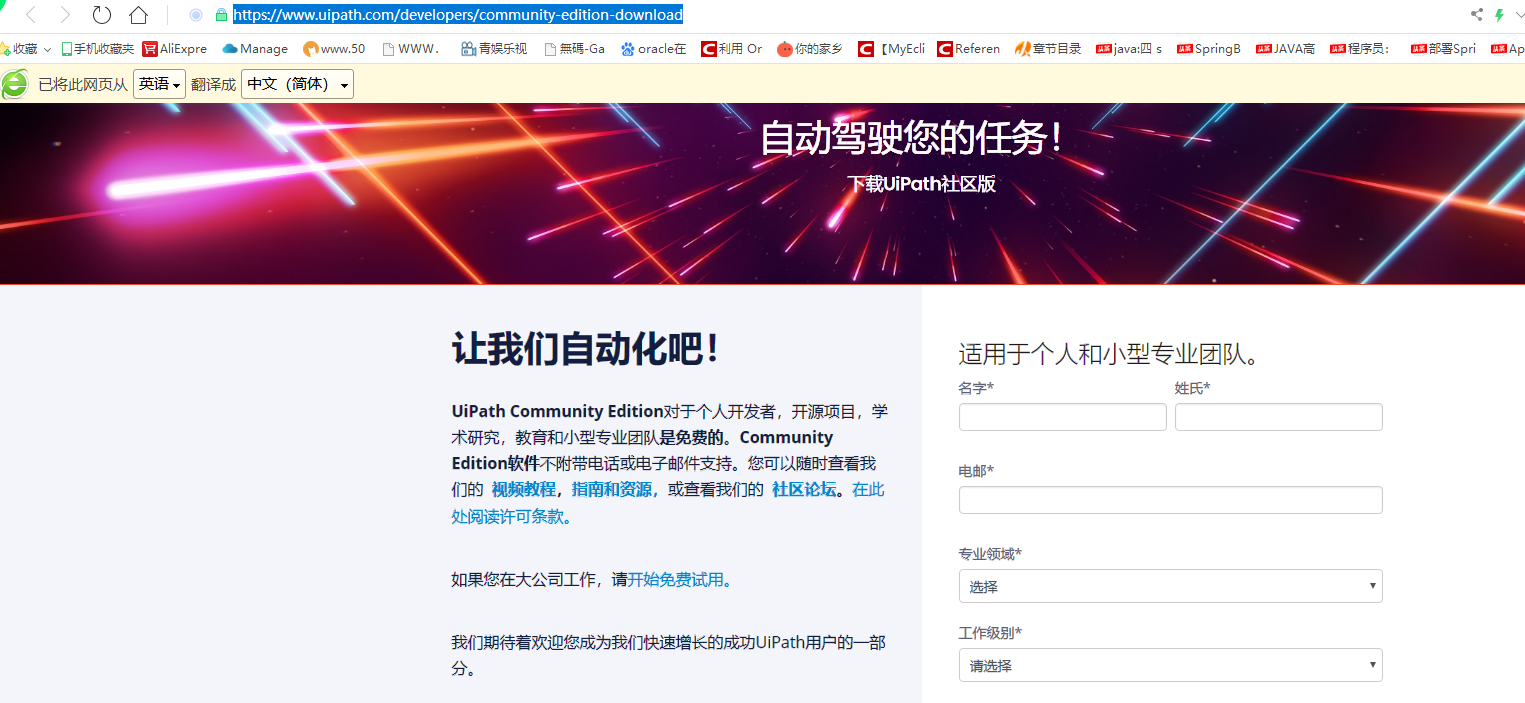1525x703 pixels.
Task: Click the 开始免费试用 link
Action: [679, 579]
